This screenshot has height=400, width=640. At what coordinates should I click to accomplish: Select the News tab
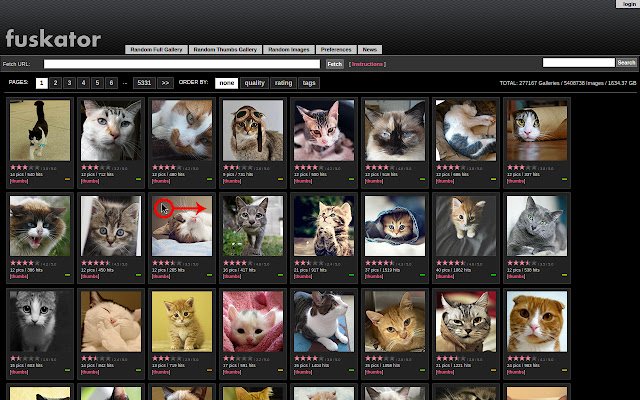[370, 49]
